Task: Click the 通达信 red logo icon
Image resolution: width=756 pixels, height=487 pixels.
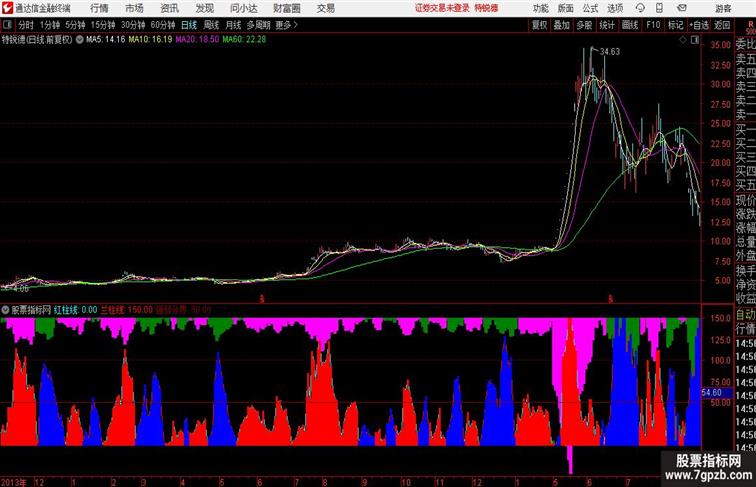Action: [7, 8]
